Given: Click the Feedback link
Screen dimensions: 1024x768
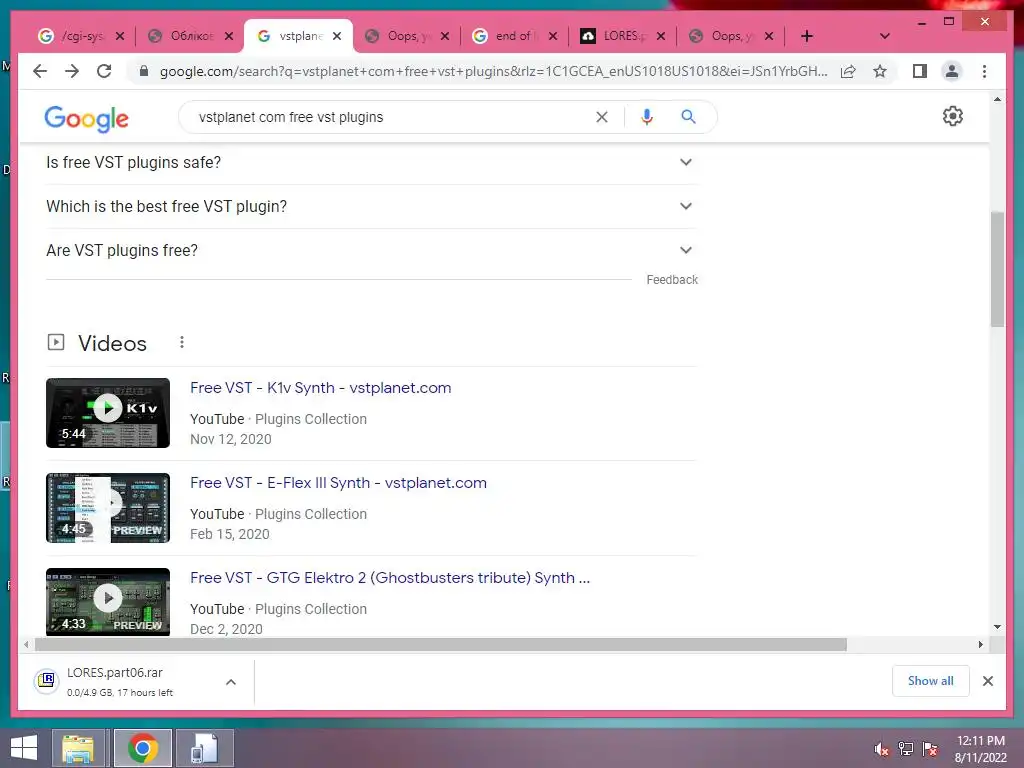Looking at the screenshot, I should tap(672, 280).
